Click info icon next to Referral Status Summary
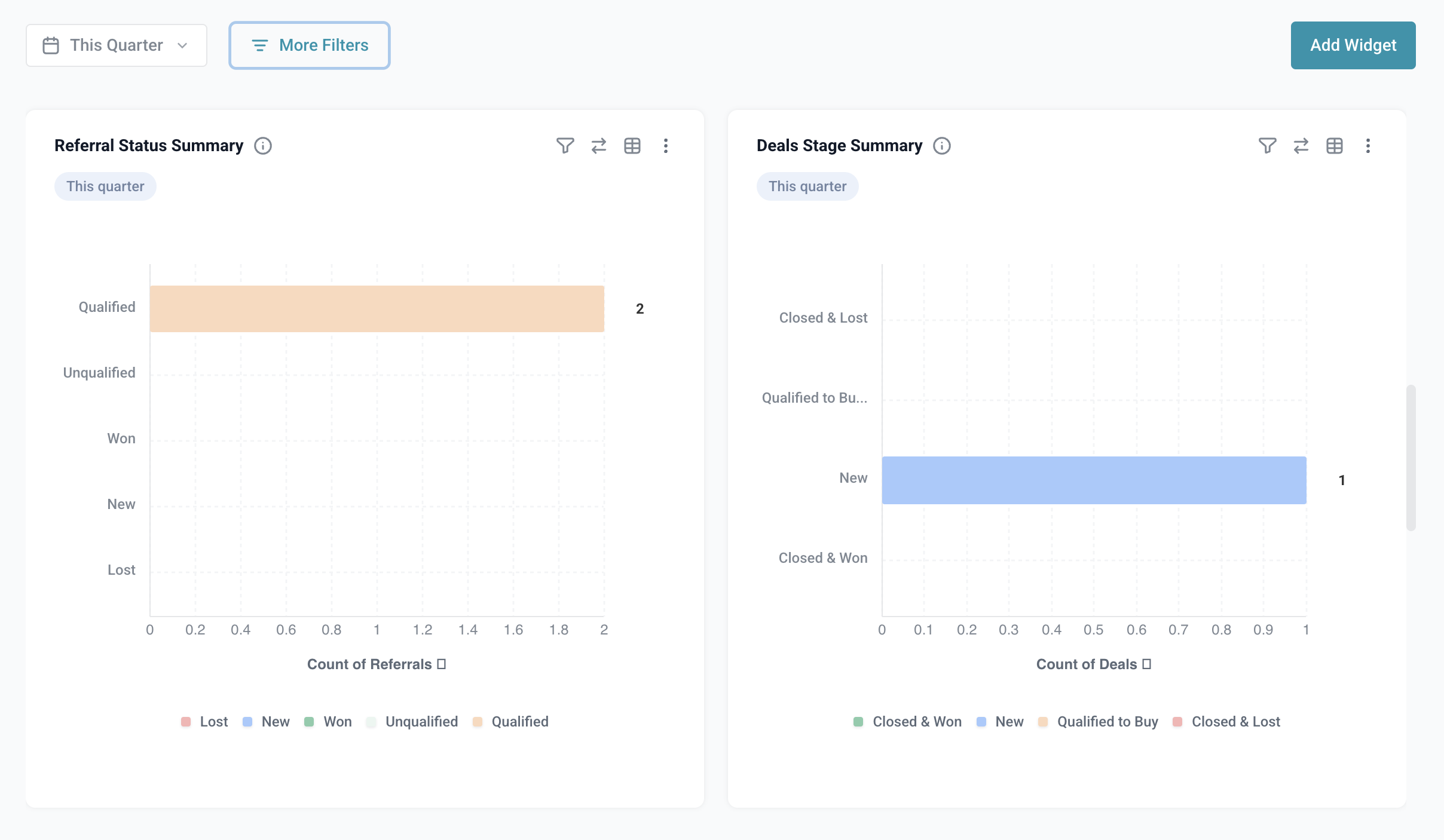This screenshot has height=840, width=1444. coord(263,146)
